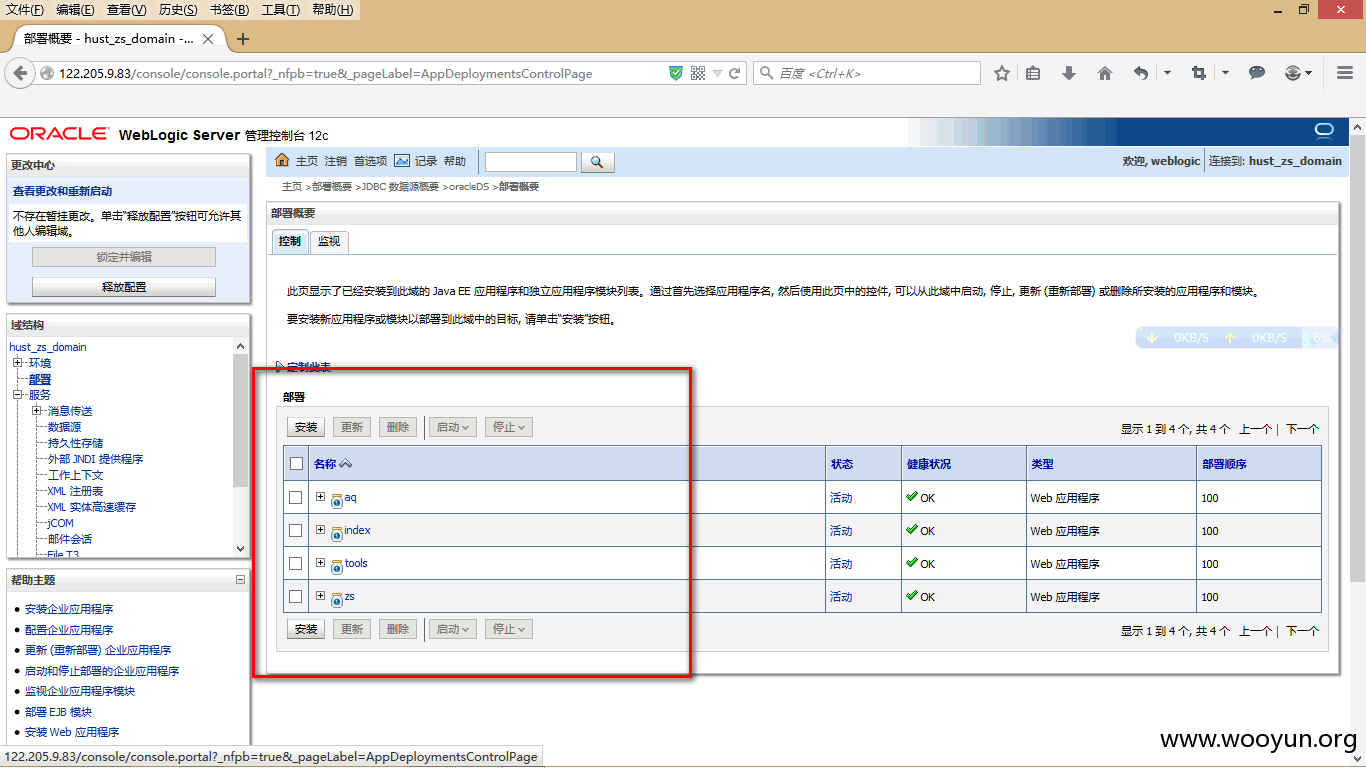
Task: Collapse the 服务 tree node
Action: pos(17,395)
